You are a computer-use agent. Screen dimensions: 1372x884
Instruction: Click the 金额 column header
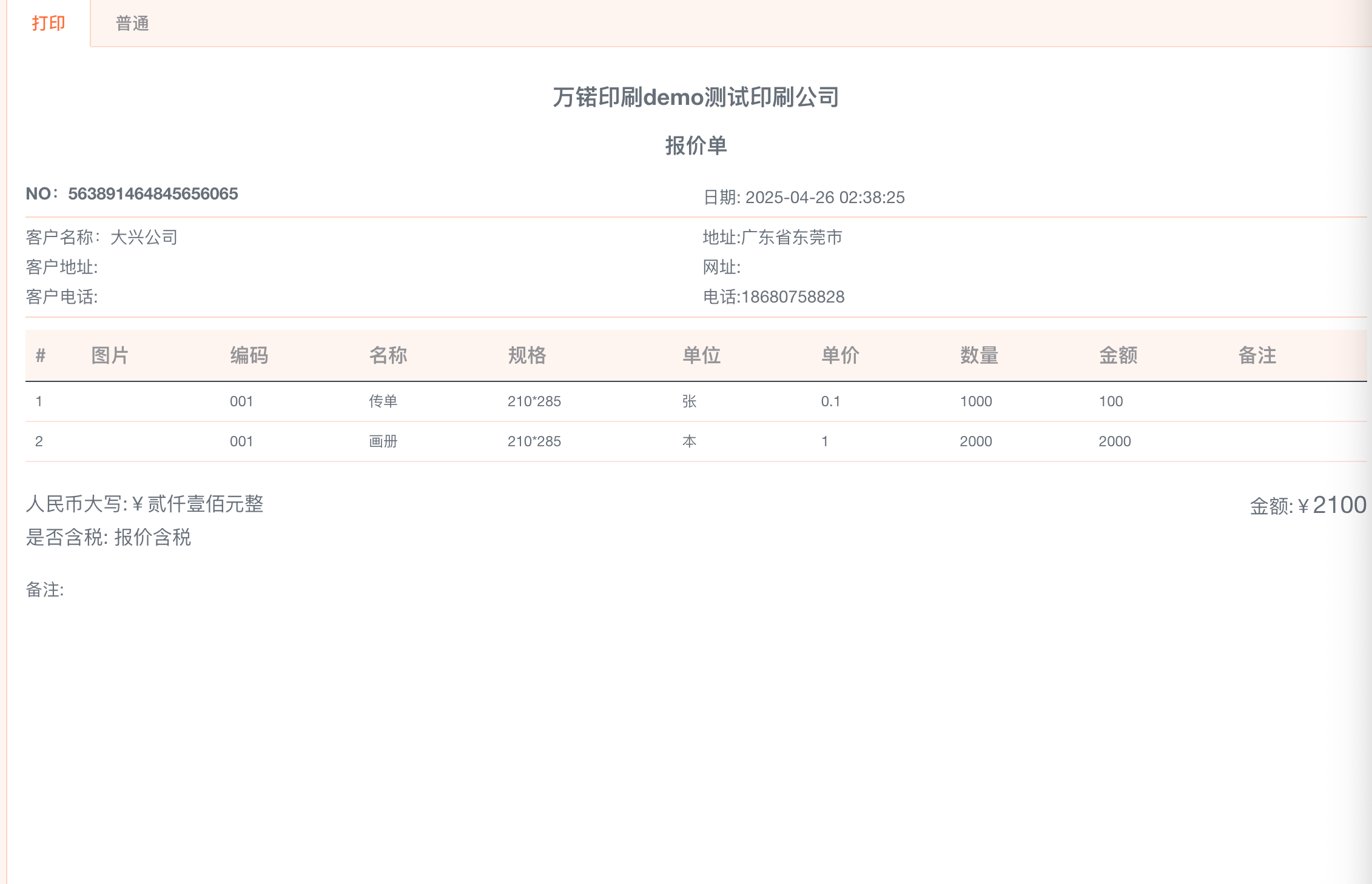coord(1118,355)
